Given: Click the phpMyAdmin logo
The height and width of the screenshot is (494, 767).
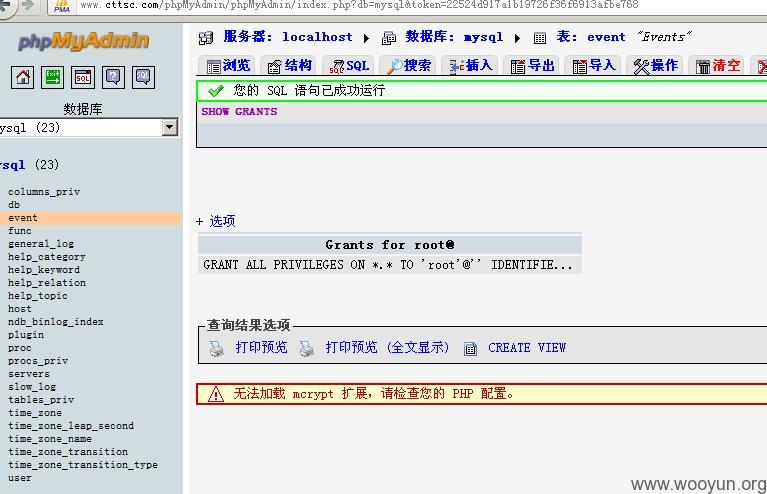Looking at the screenshot, I should point(84,41).
